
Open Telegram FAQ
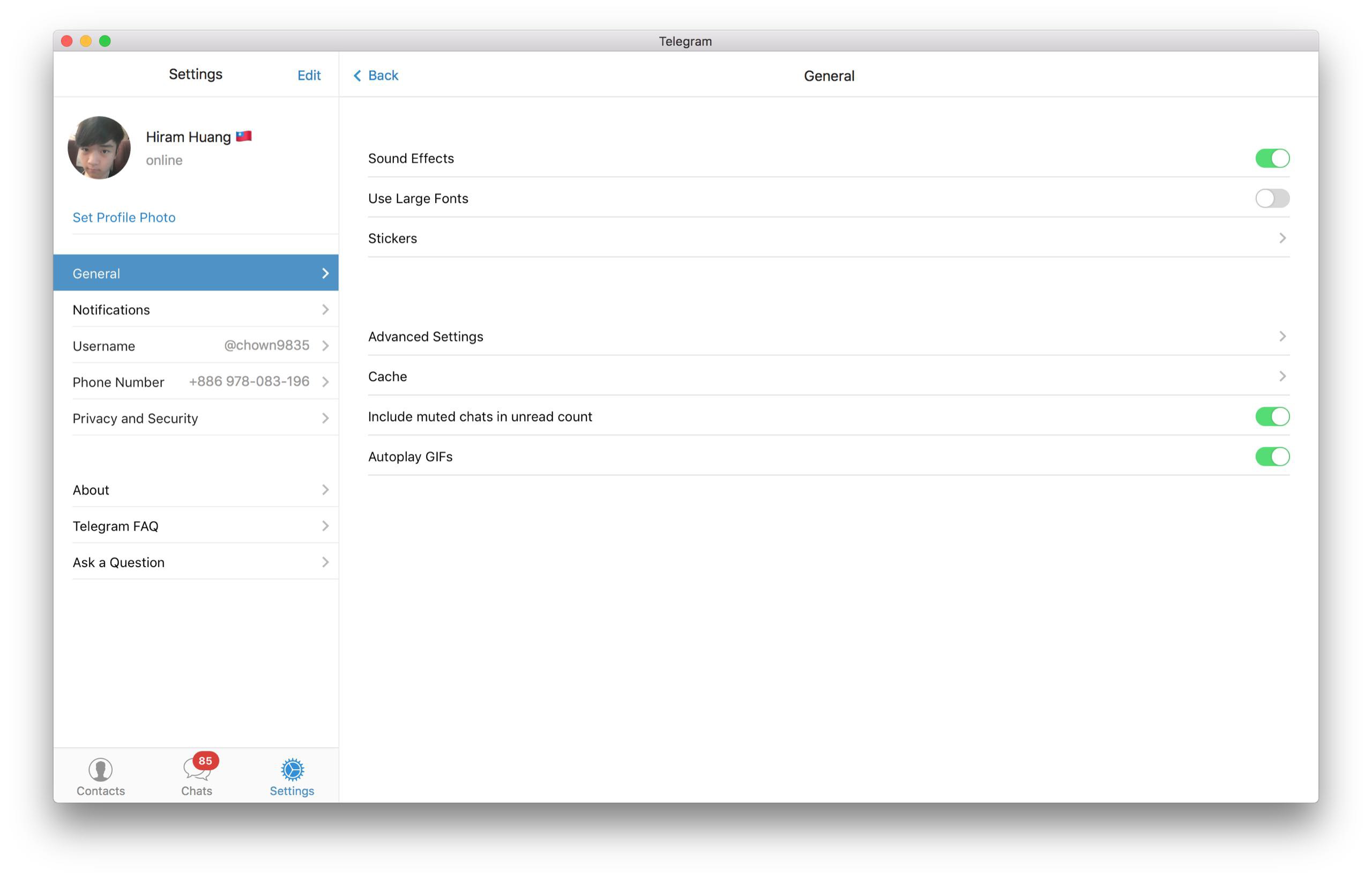point(196,526)
